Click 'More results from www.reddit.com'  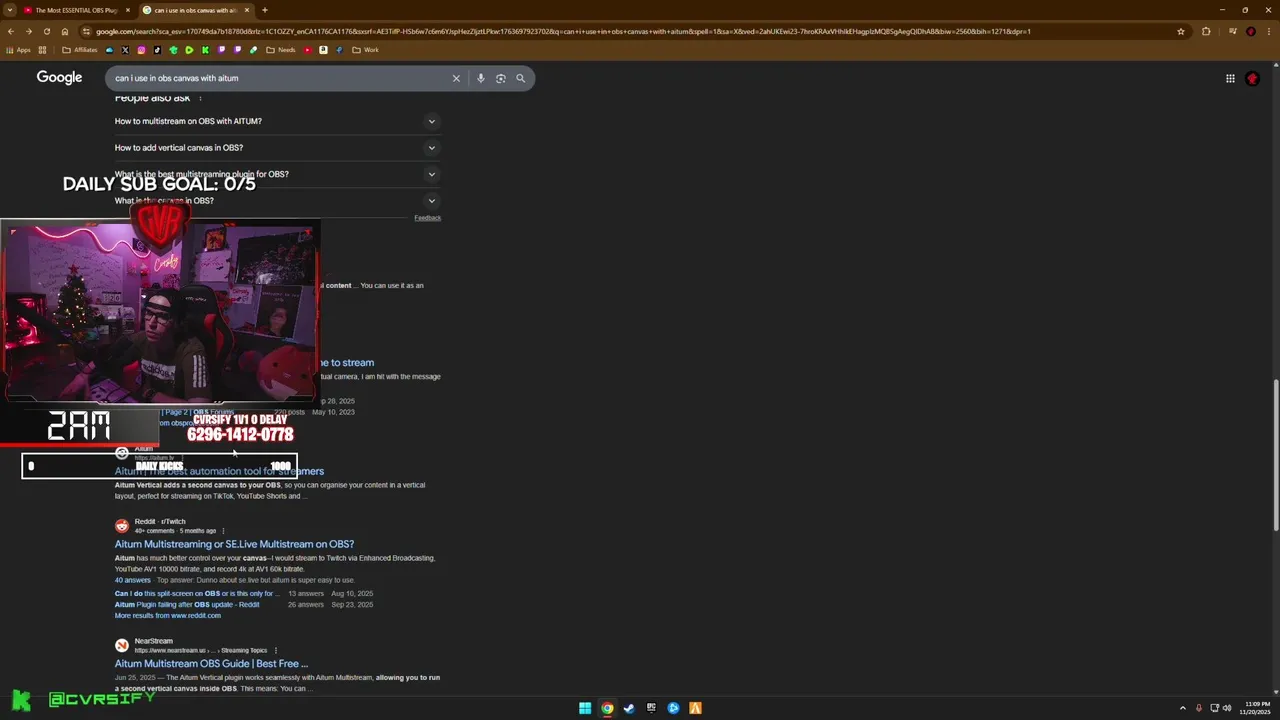pos(167,615)
